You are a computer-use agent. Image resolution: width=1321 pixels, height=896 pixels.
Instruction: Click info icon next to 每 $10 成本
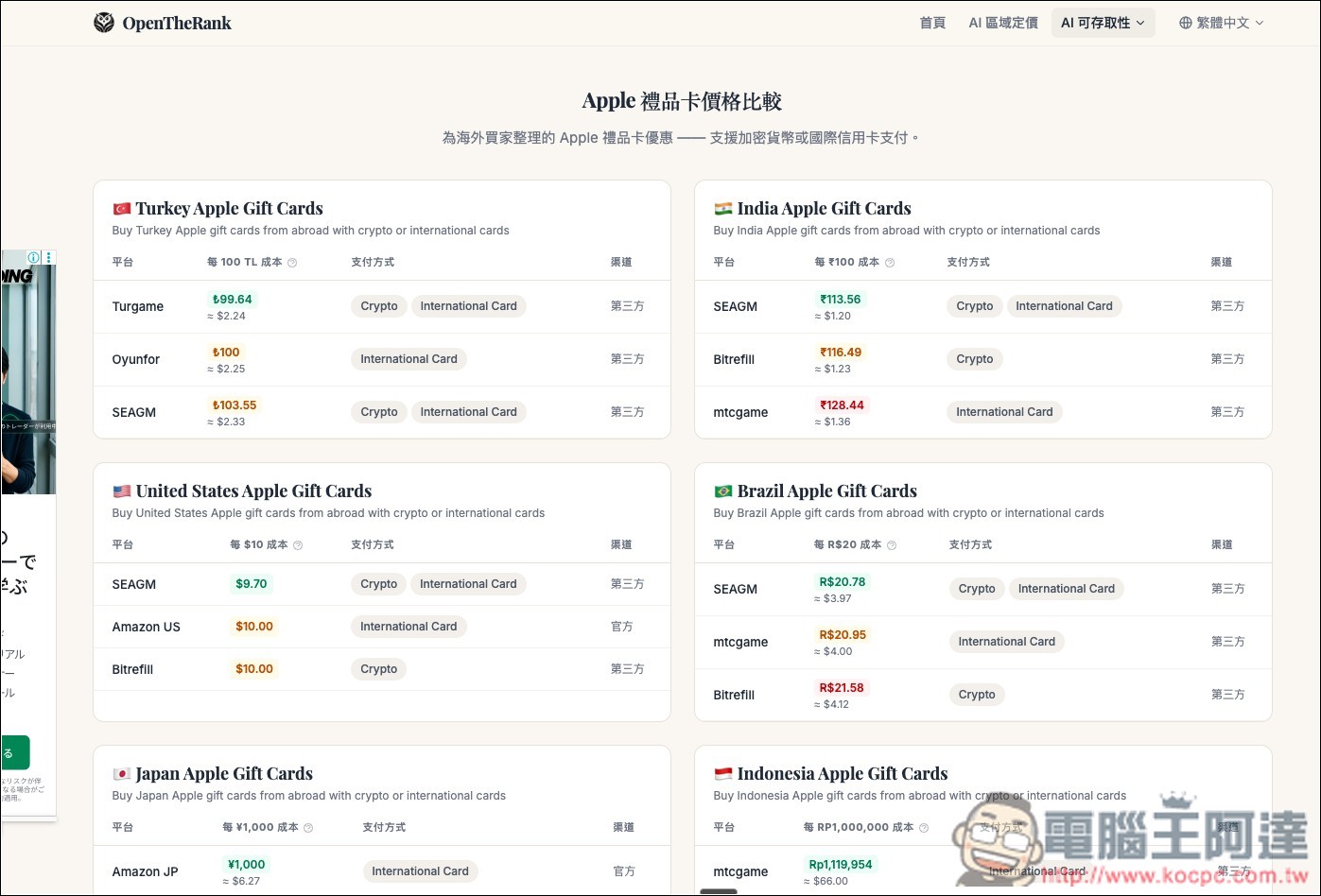click(x=298, y=545)
